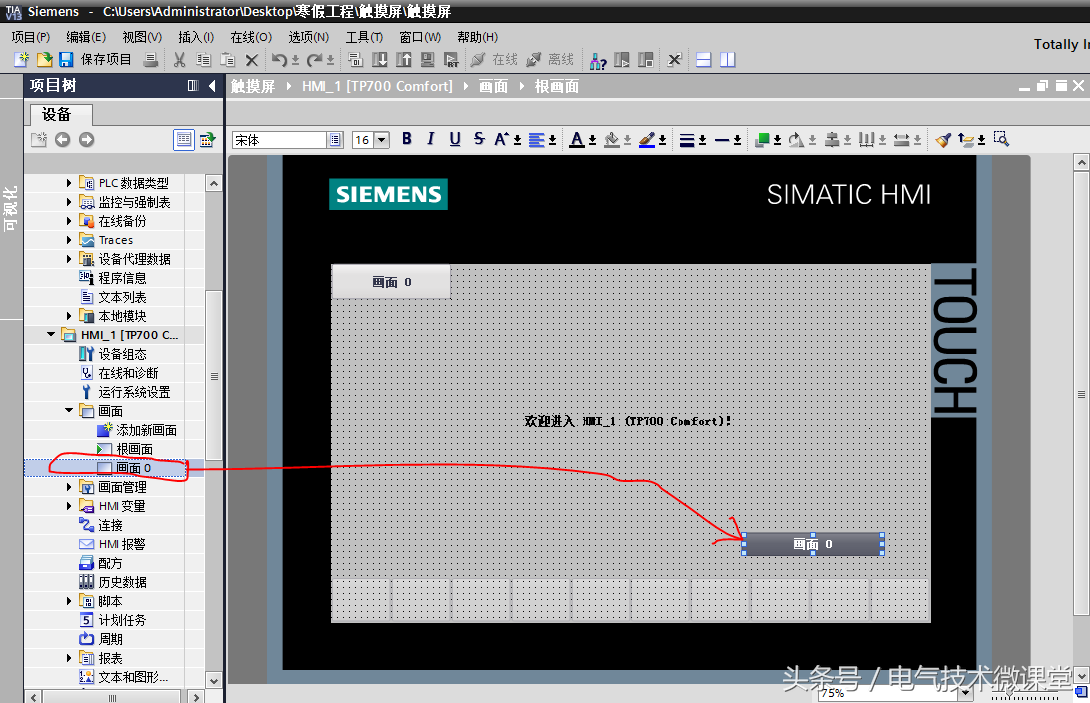Apply strikethrough text formatting
Image resolution: width=1090 pixels, height=703 pixels.
pyautogui.click(x=479, y=139)
